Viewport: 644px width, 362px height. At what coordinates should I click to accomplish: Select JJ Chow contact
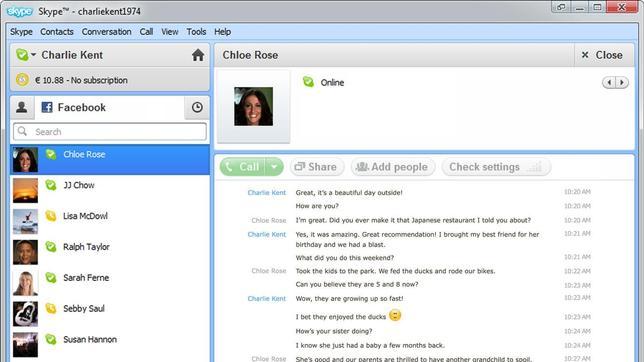coord(110,190)
